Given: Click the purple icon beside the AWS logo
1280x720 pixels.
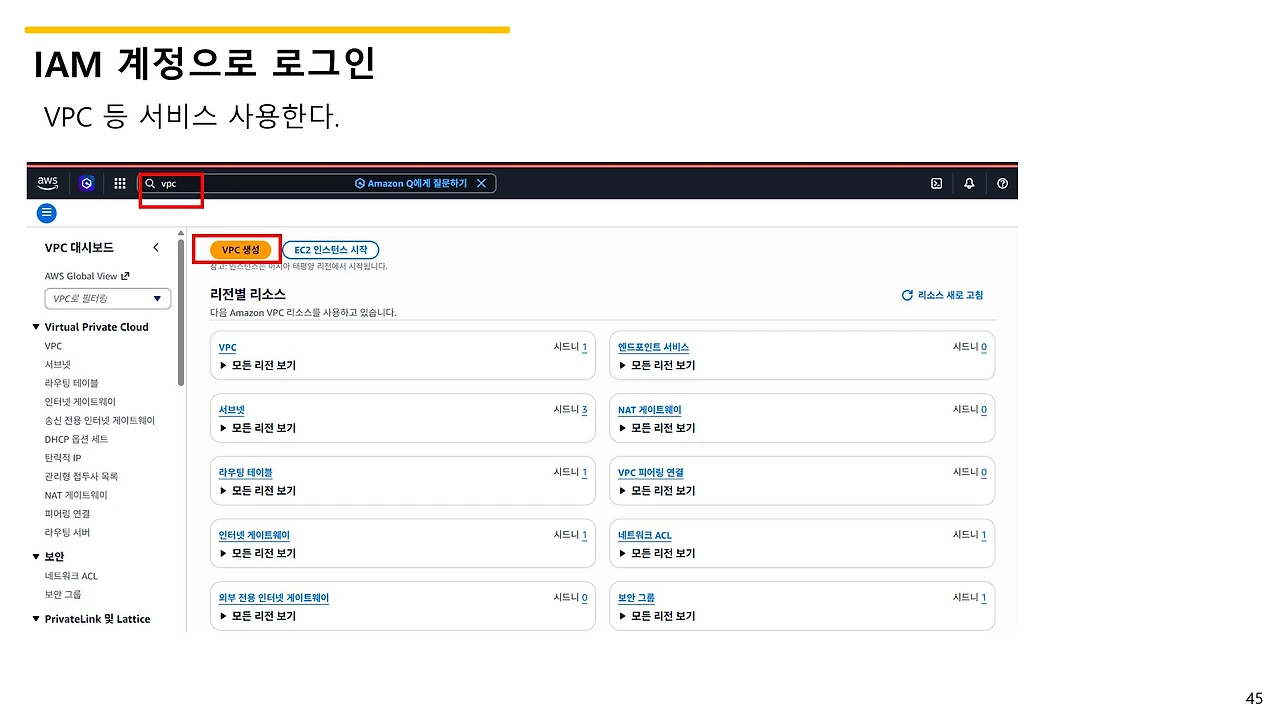Looking at the screenshot, I should [87, 183].
